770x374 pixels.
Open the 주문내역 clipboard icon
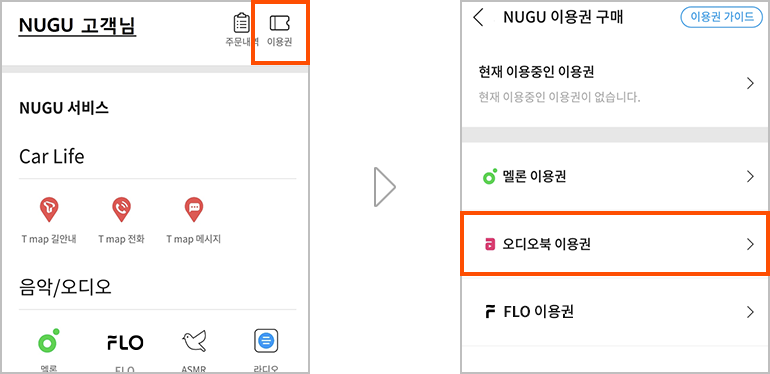pyautogui.click(x=241, y=23)
